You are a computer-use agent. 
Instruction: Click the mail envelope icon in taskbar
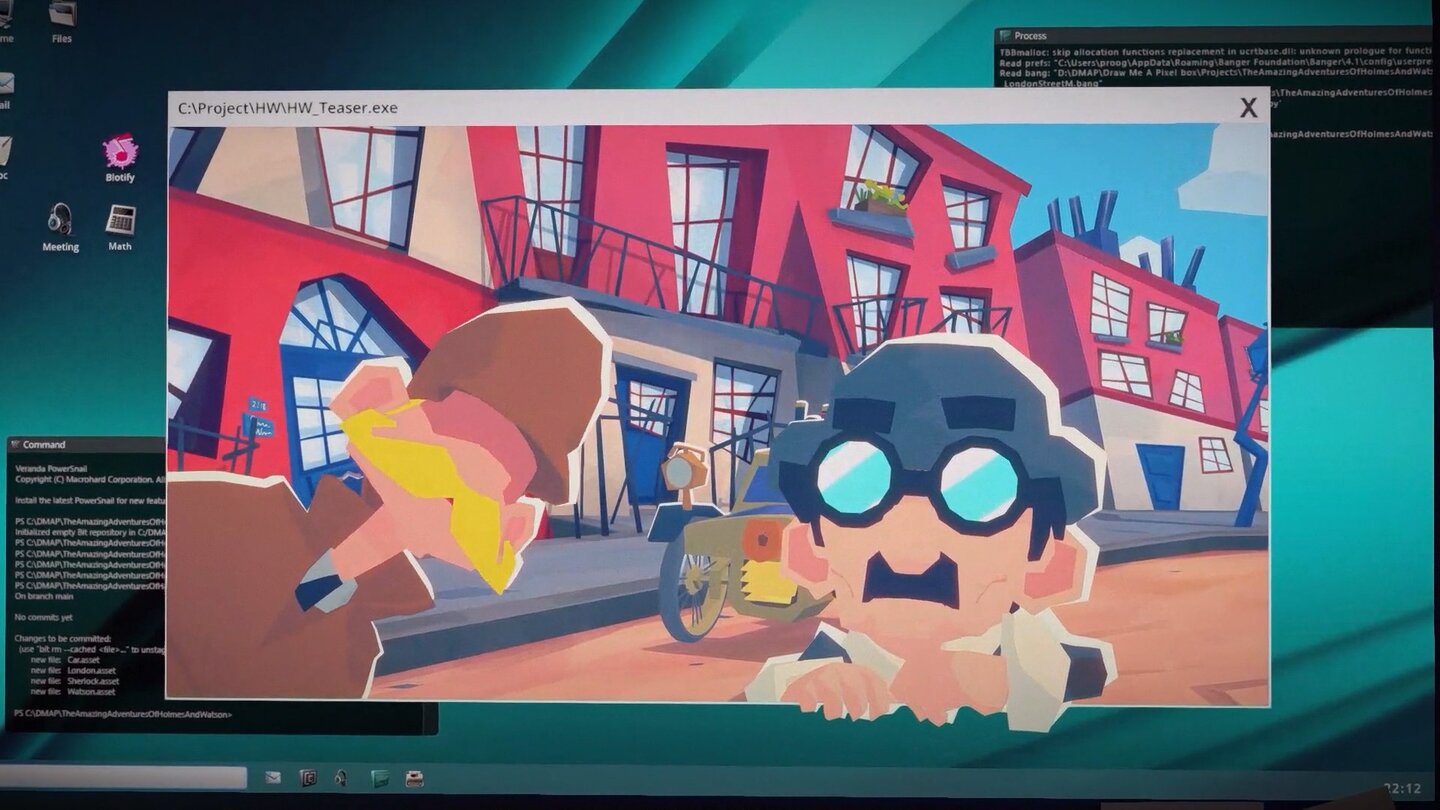pos(272,777)
